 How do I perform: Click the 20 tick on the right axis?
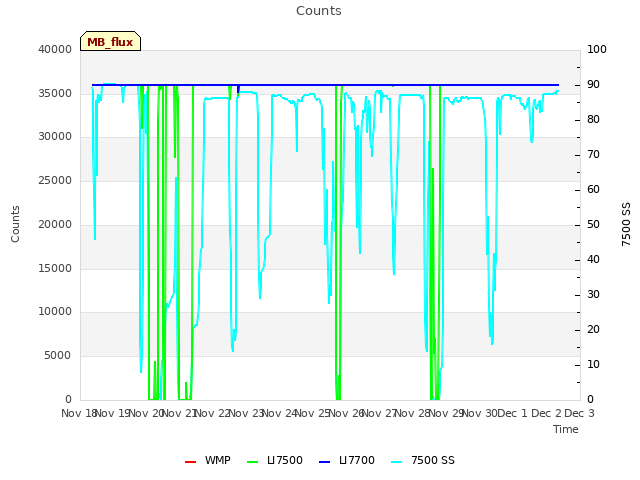593,329
